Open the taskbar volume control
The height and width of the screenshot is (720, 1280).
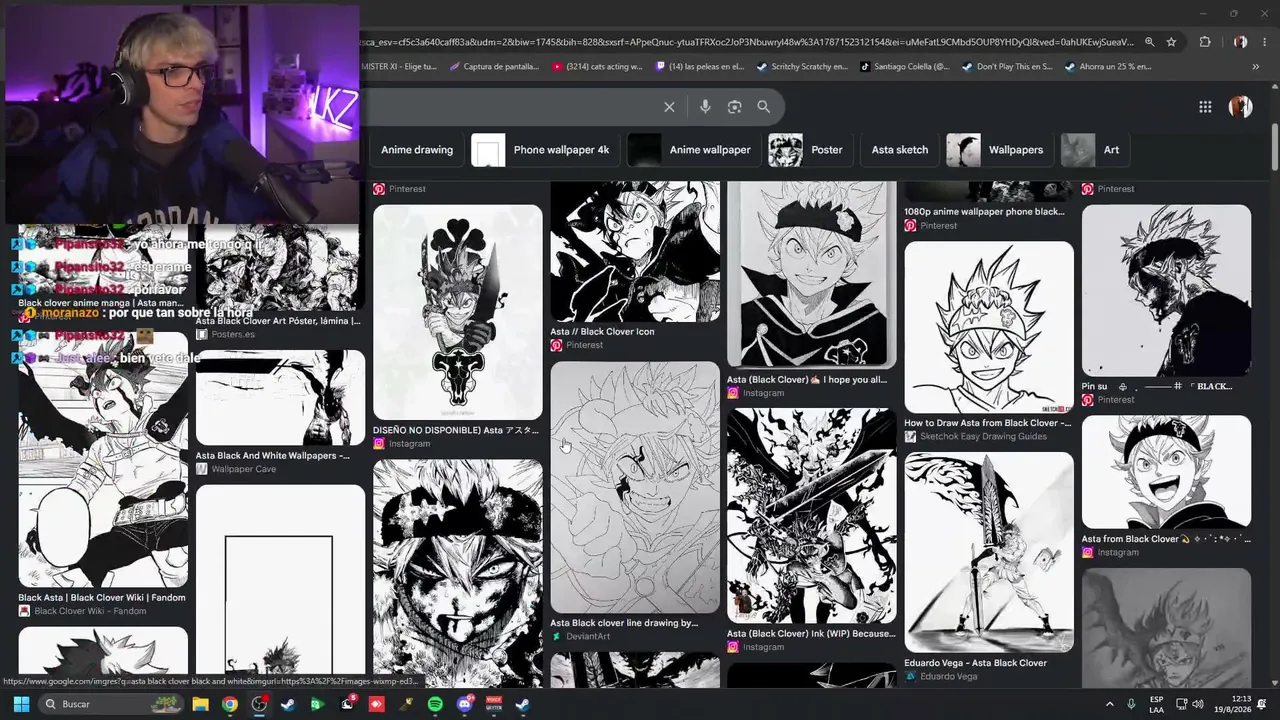[x=1198, y=704]
